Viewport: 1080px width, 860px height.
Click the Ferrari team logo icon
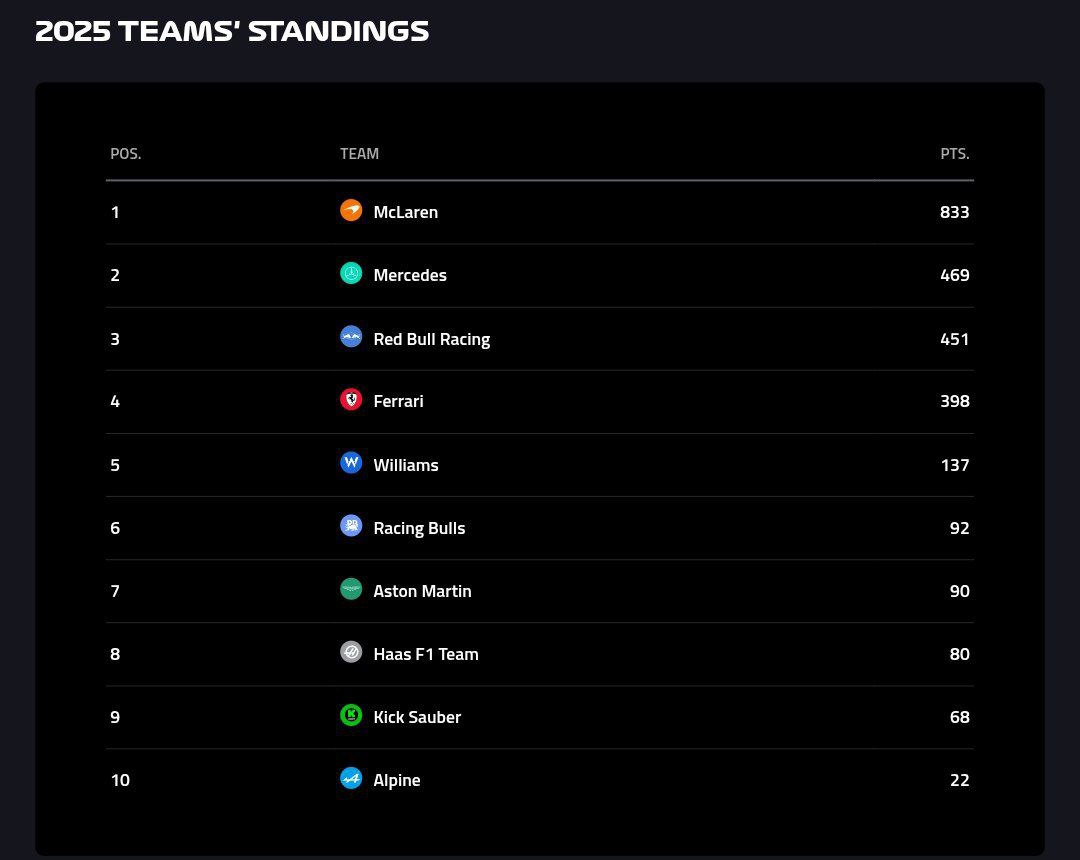(351, 400)
